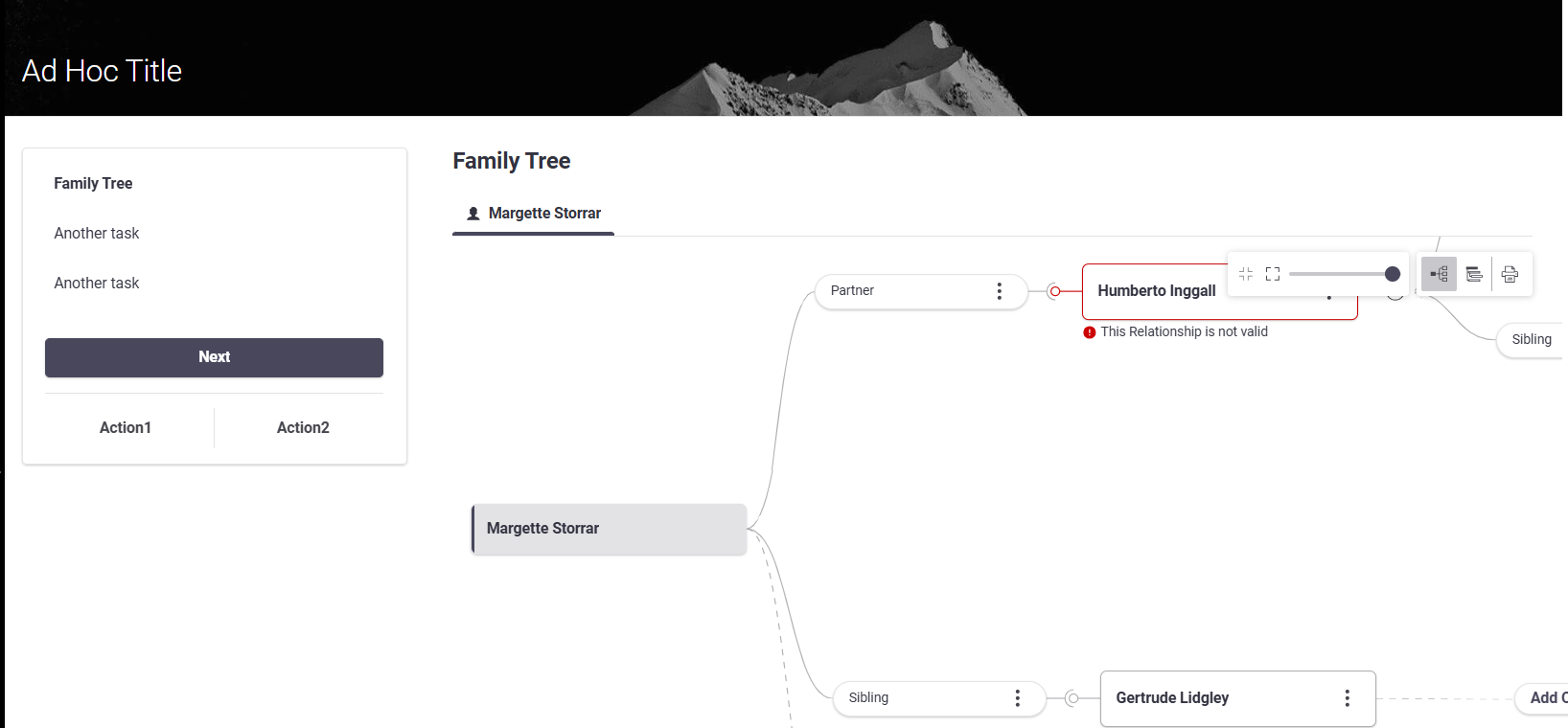Collapse the red connector node before Humberto Inggall
The image size is (1568, 728).
click(x=1054, y=291)
